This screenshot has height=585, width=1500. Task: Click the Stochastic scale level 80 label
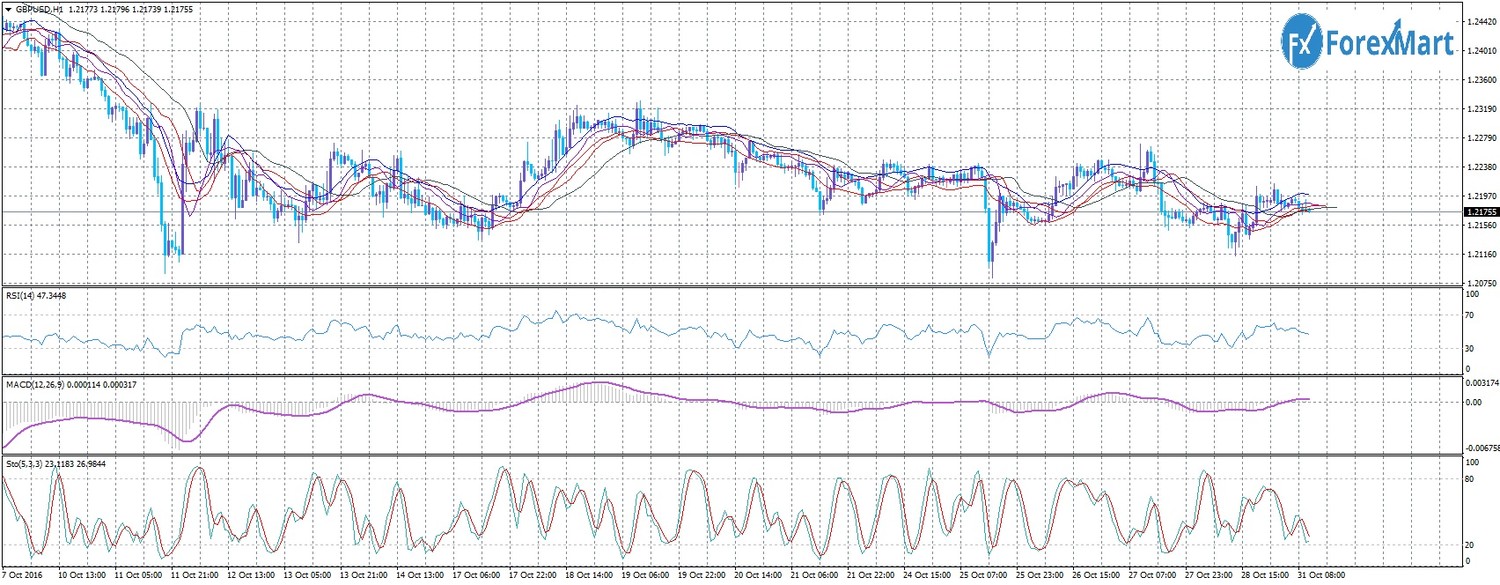(1471, 480)
